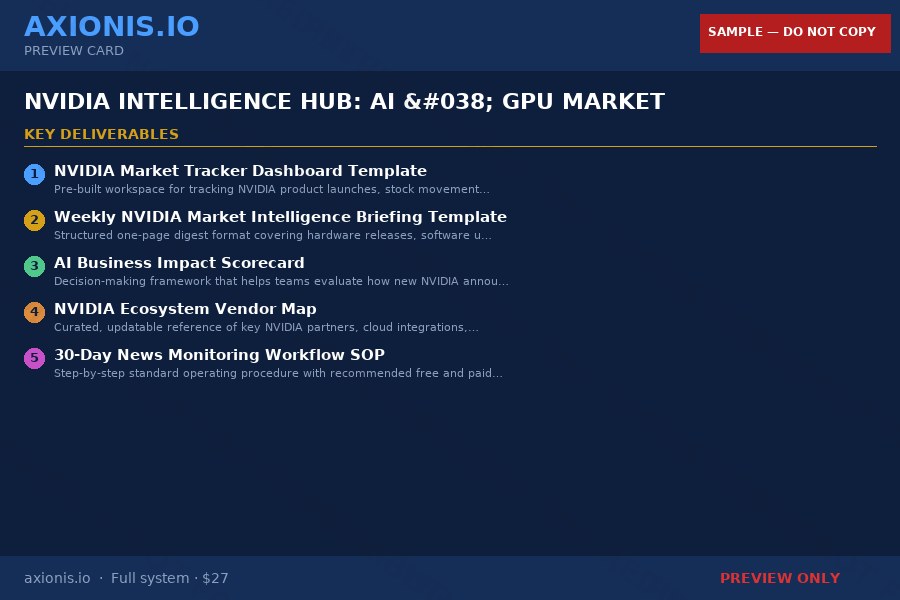Click the green circle 3 for AI Business Impact Scorecard
The height and width of the screenshot is (600, 900).
coord(34,266)
